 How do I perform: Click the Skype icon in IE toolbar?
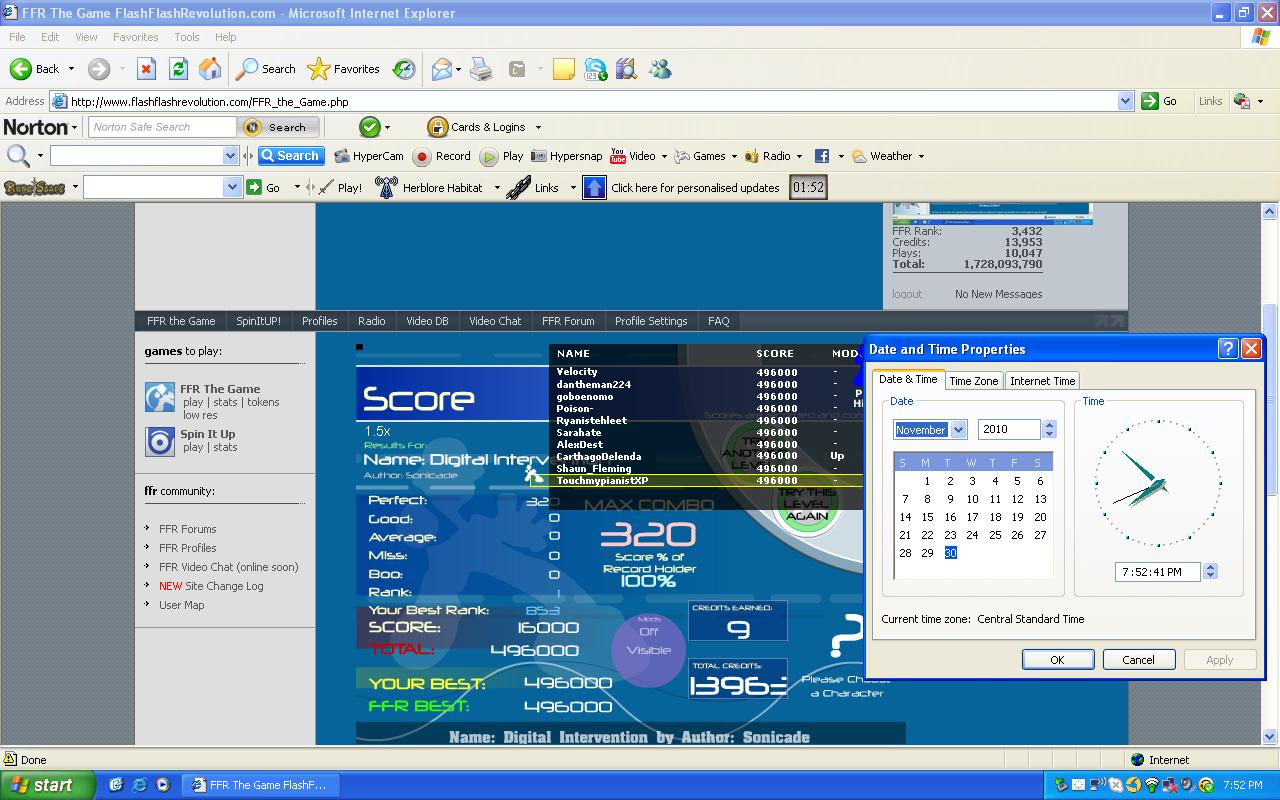(596, 69)
